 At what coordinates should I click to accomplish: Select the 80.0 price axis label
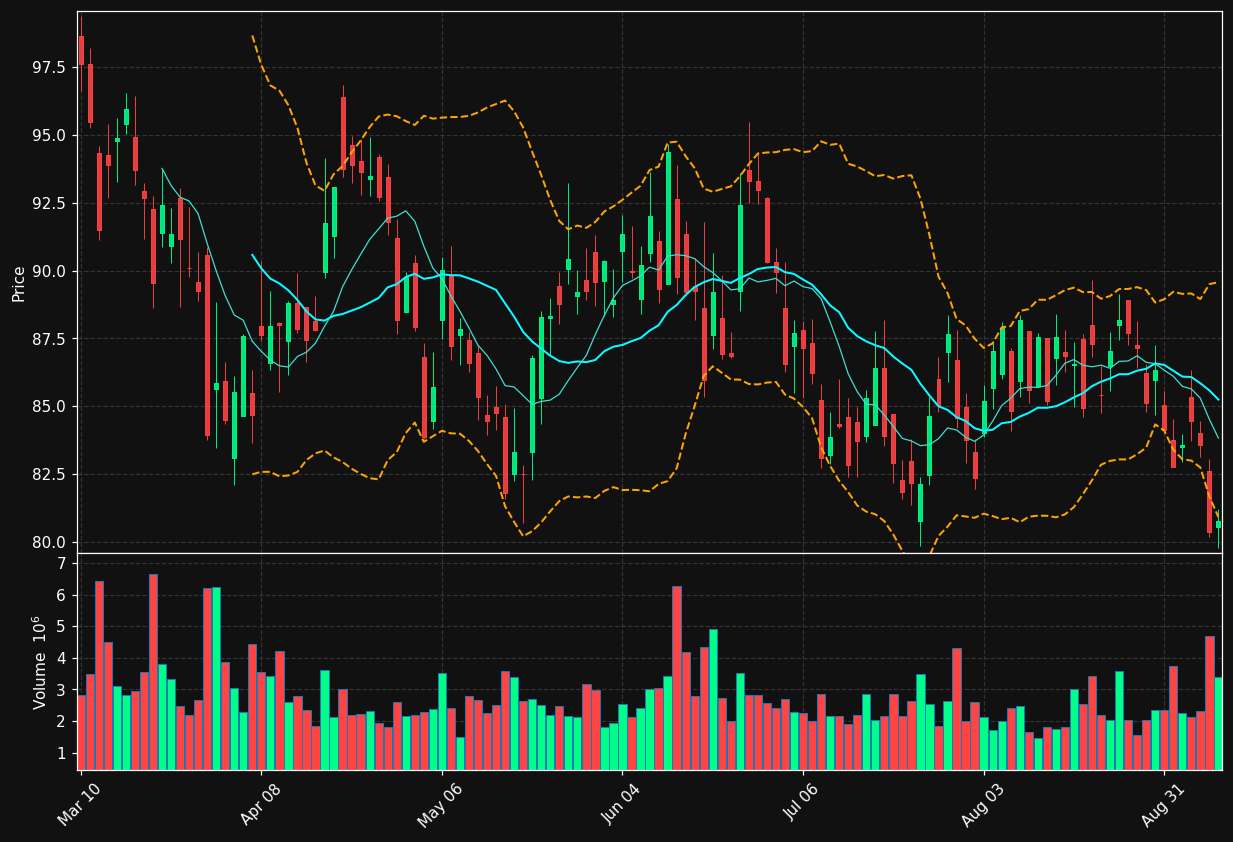[48, 543]
